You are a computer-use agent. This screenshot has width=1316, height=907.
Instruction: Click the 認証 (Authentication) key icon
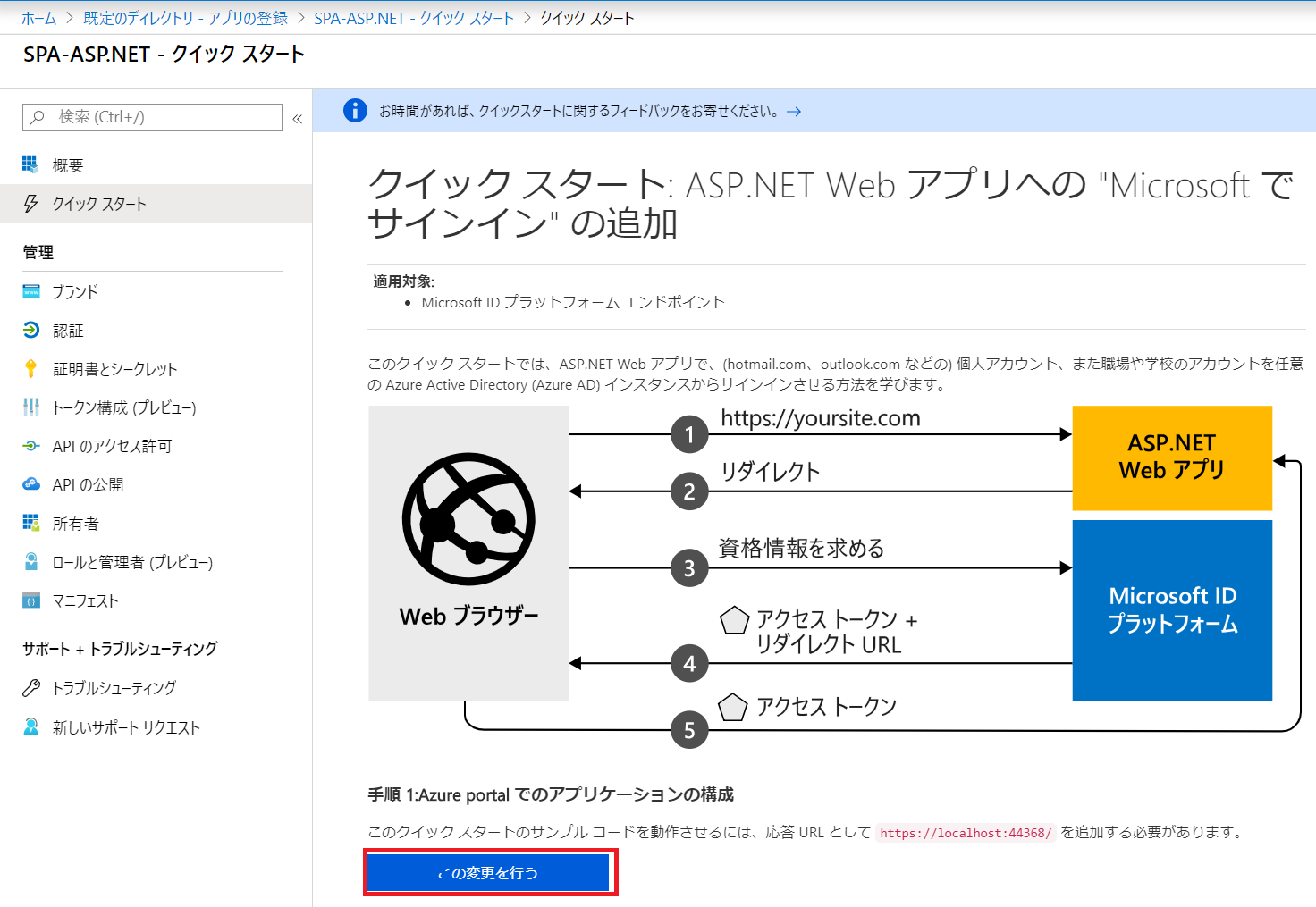click(30, 330)
